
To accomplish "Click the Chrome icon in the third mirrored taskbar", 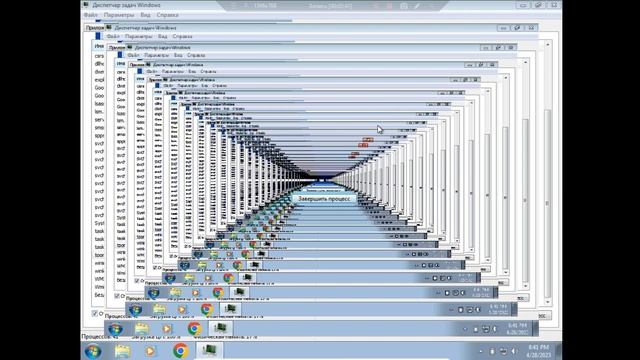I will [218, 292].
